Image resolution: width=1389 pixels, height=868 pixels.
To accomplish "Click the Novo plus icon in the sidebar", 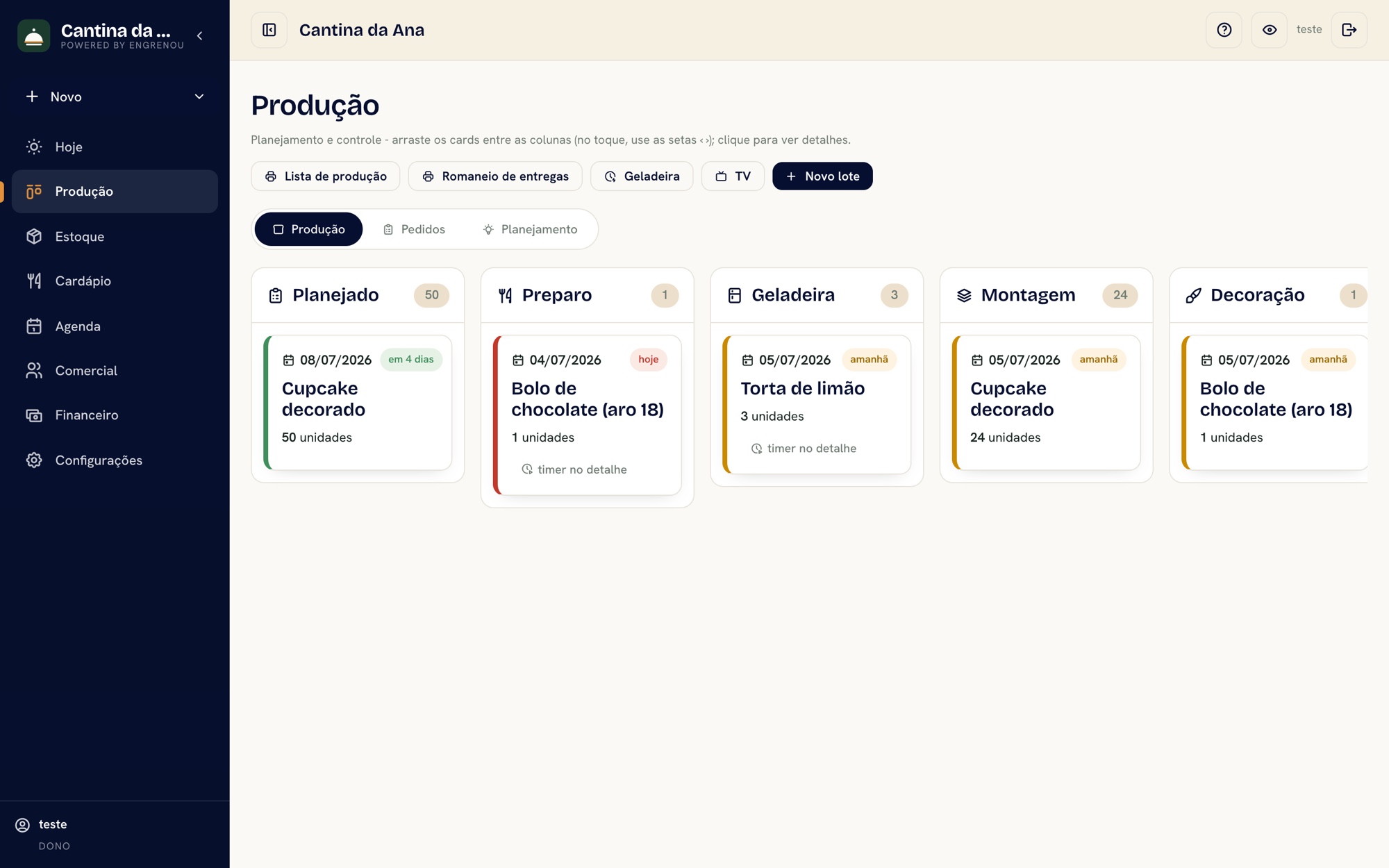I will [x=32, y=97].
